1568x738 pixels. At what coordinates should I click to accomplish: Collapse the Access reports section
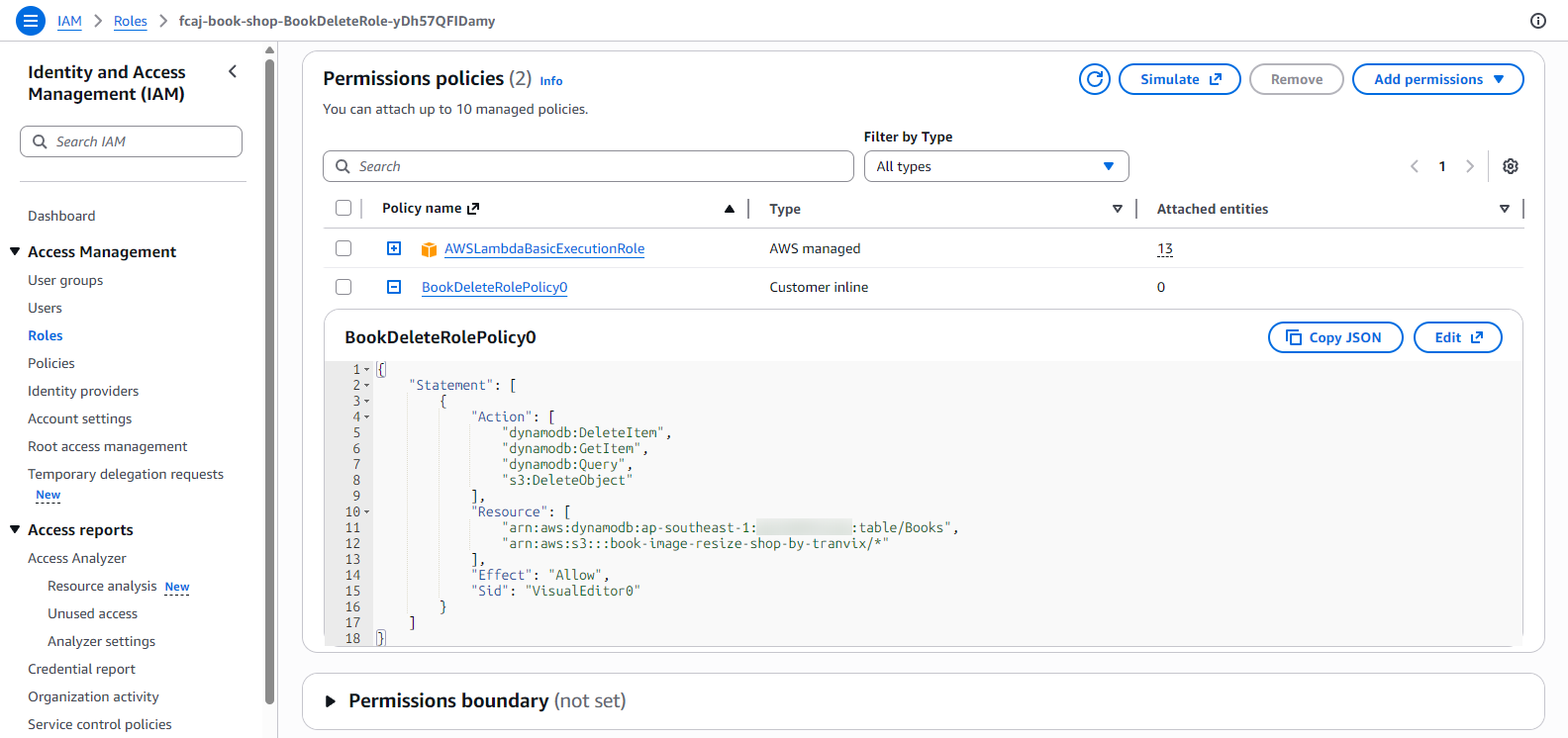click(15, 529)
